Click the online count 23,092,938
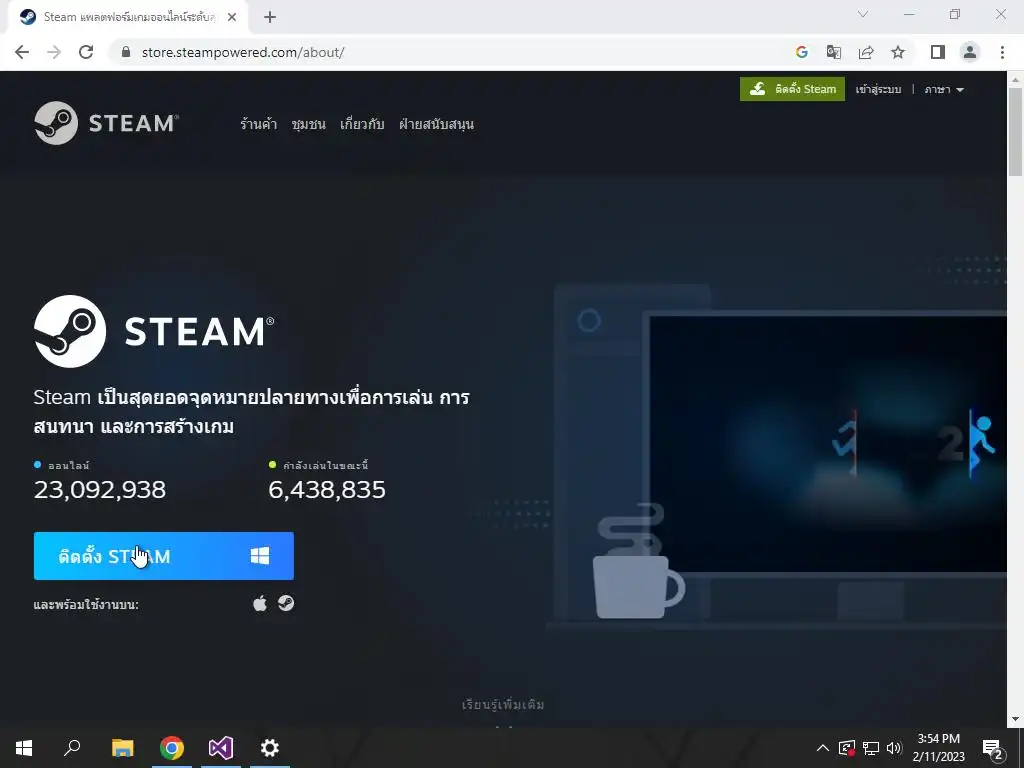The width and height of the screenshot is (1024, 768). pyautogui.click(x=100, y=490)
